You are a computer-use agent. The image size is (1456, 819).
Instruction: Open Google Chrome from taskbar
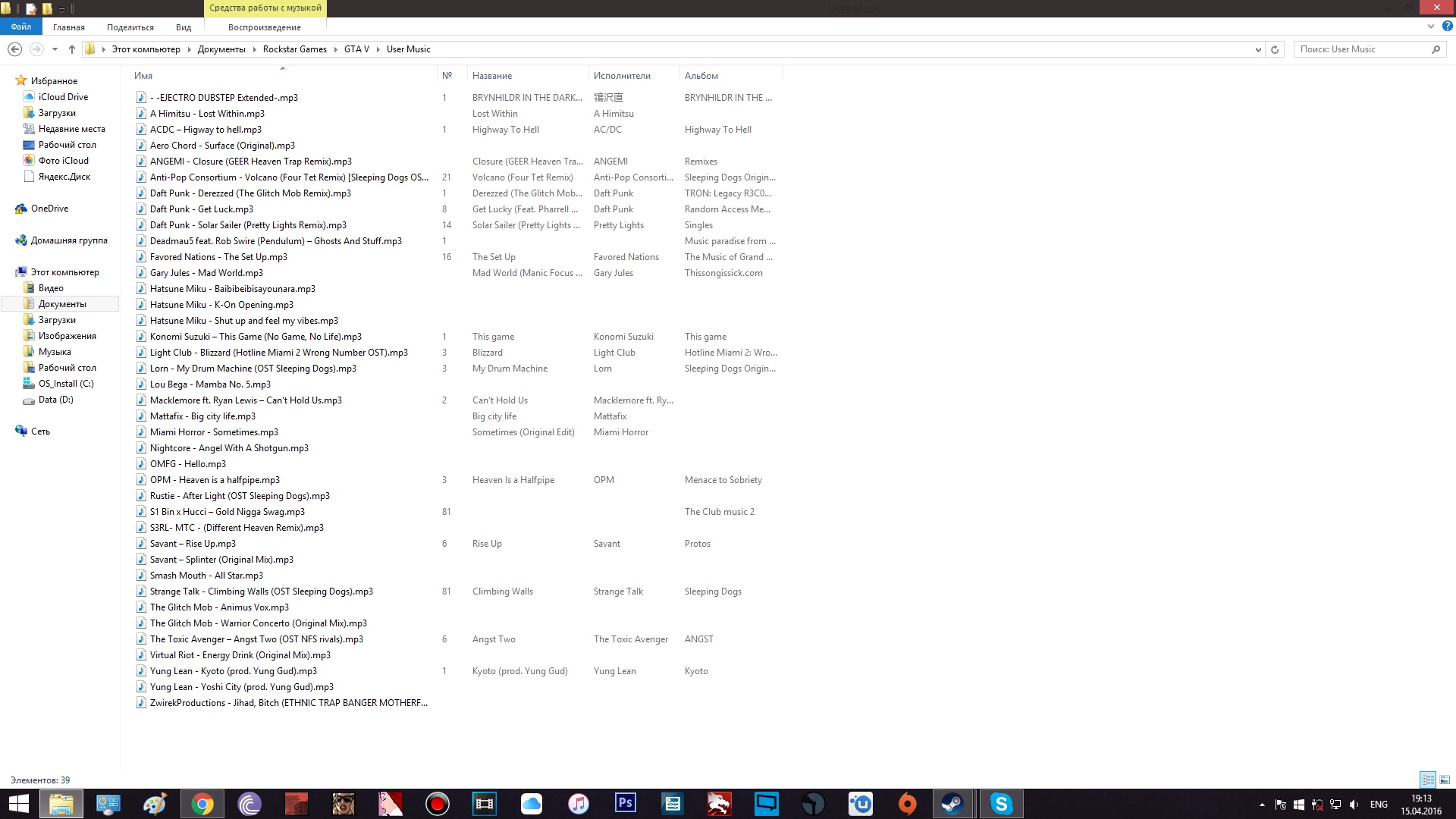(202, 804)
